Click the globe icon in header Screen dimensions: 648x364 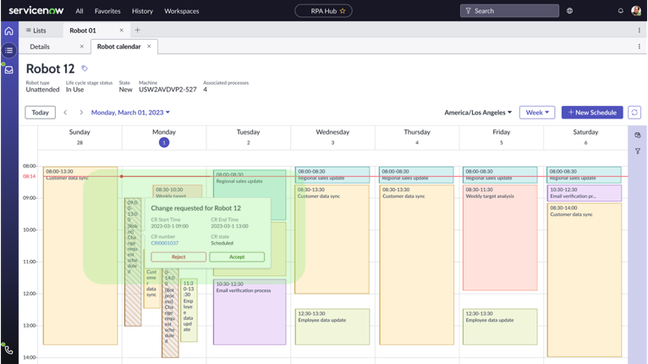pos(569,11)
